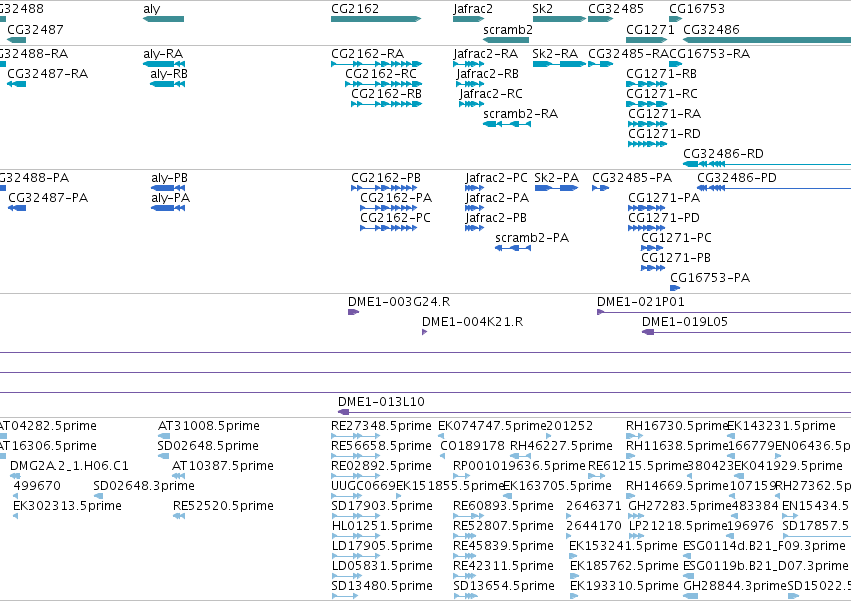
Task: Select the Jafrac2 gene glyph
Action: click(x=468, y=19)
